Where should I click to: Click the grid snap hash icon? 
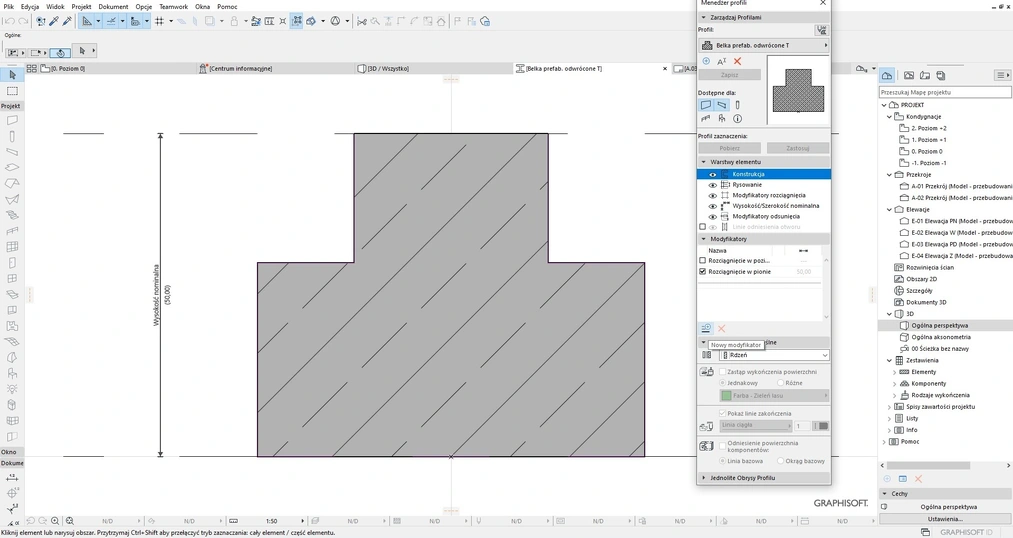pos(159,21)
